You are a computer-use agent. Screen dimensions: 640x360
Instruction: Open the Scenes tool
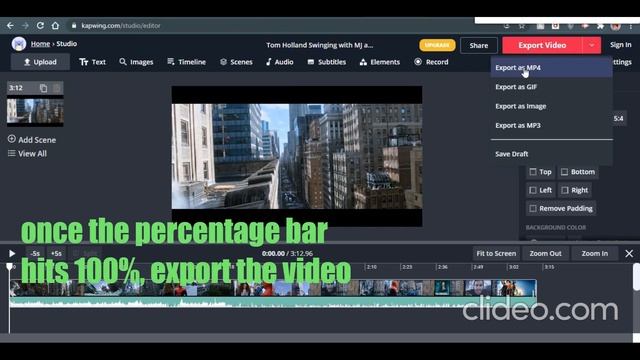tap(236, 62)
